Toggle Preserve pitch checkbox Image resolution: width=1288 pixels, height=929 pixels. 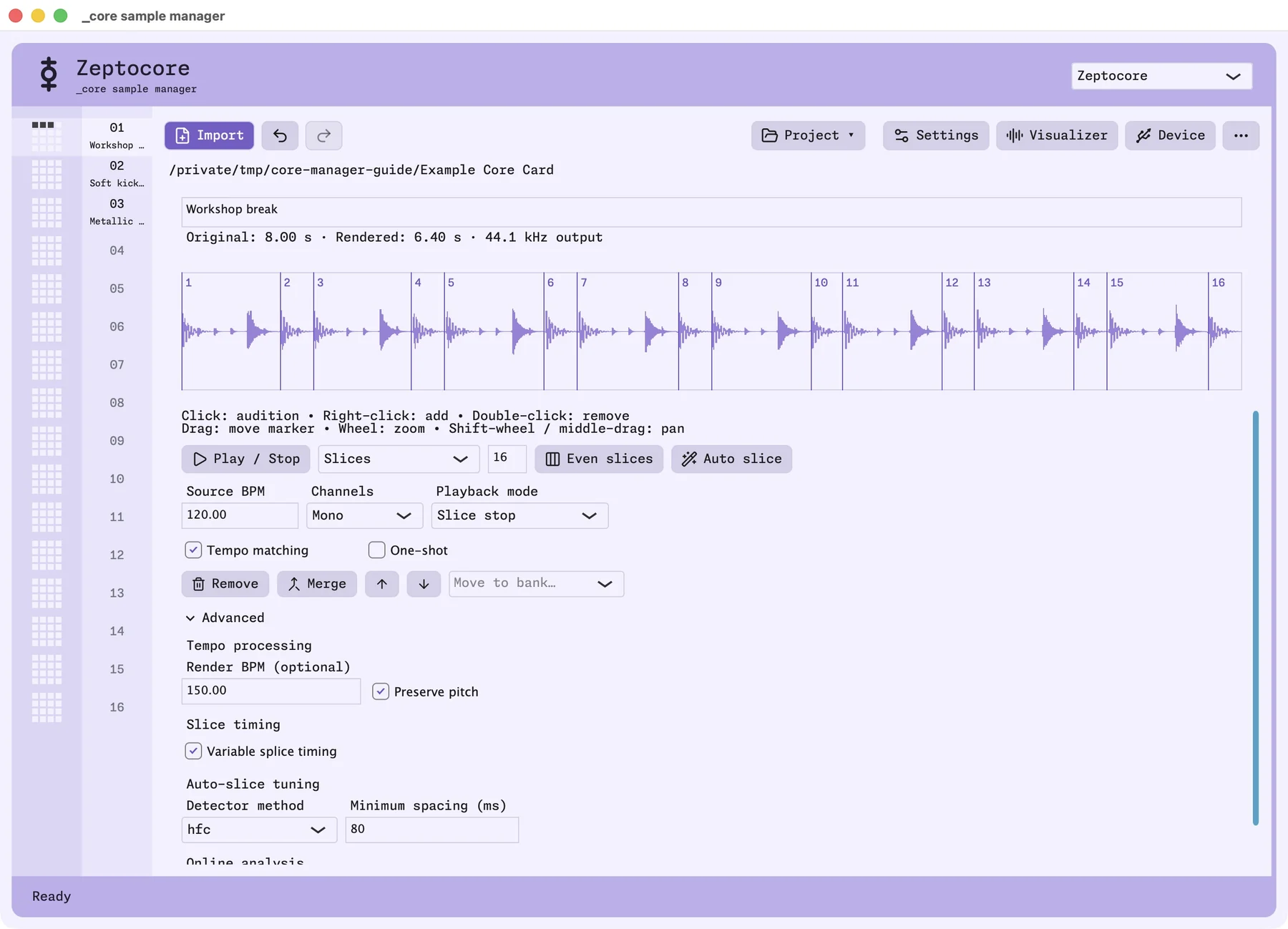point(381,691)
